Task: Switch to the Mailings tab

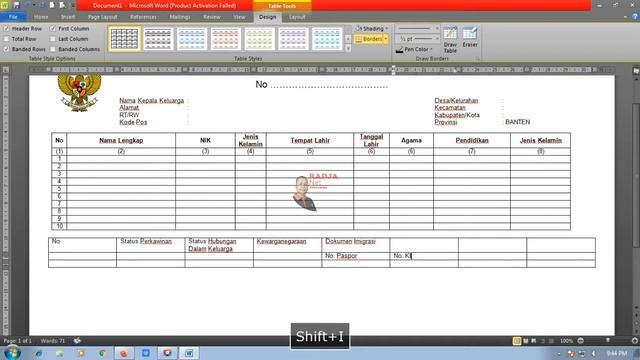Action: point(180,17)
